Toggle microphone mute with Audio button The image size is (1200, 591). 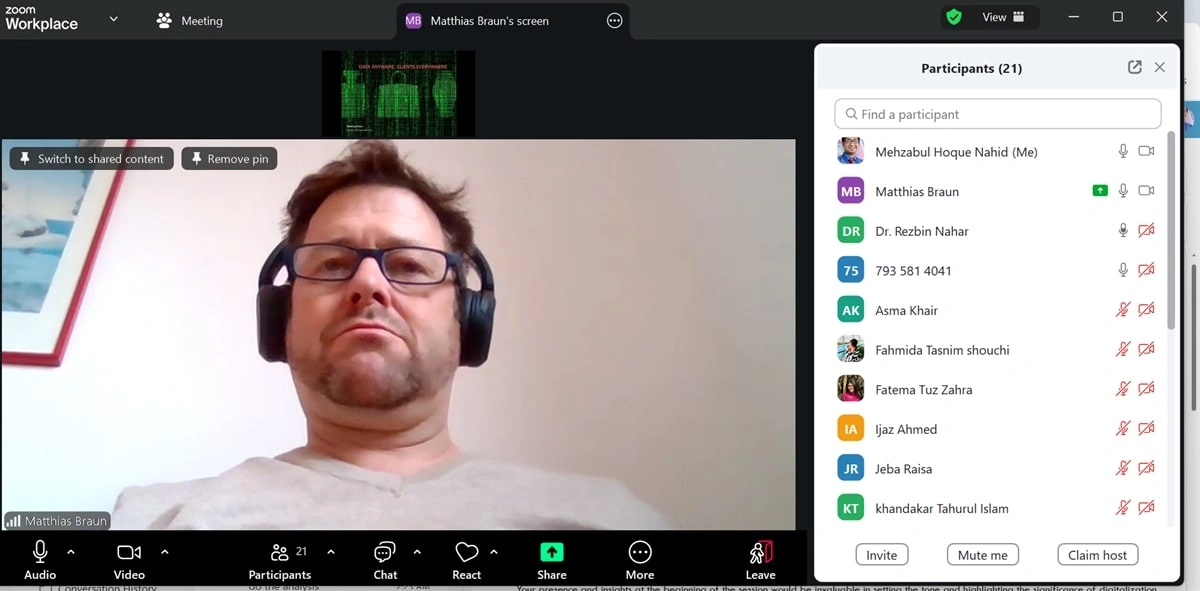[x=40, y=553]
